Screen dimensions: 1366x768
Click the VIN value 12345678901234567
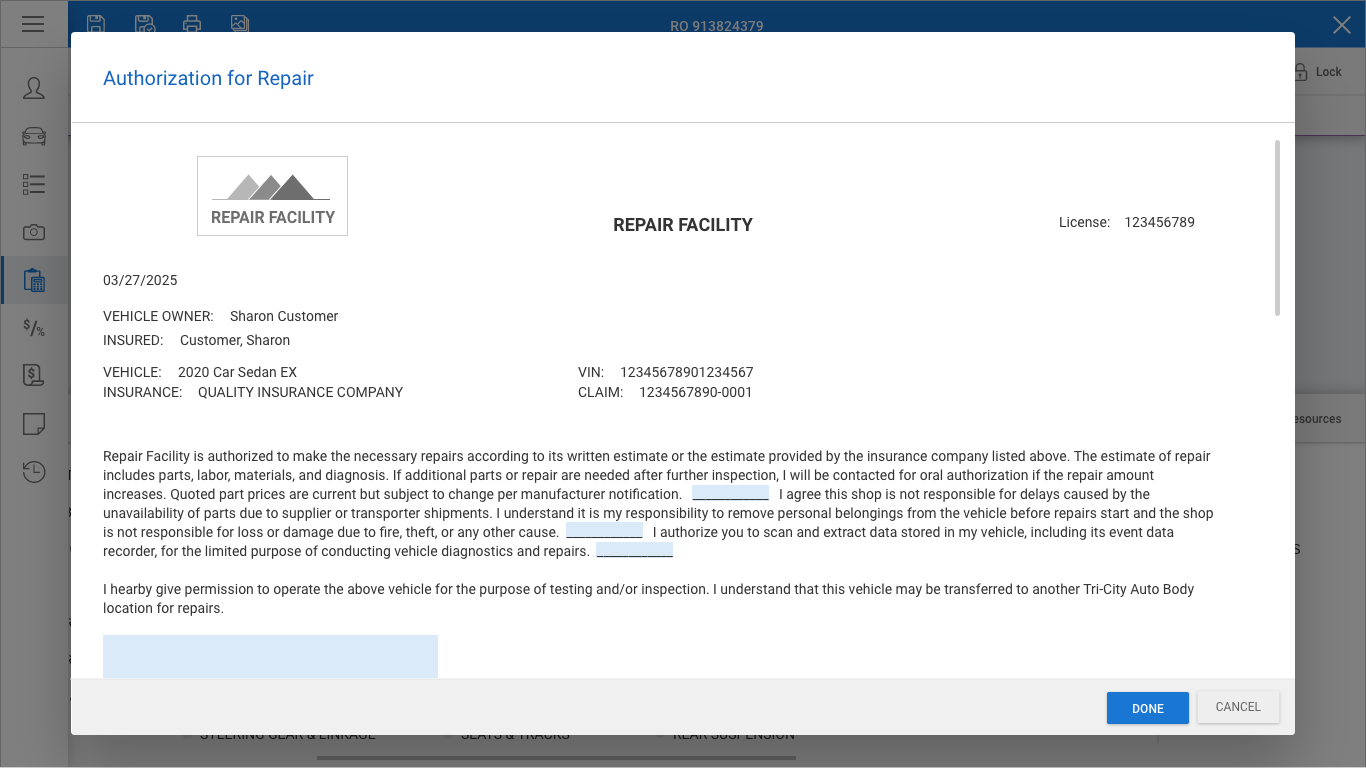click(x=687, y=372)
